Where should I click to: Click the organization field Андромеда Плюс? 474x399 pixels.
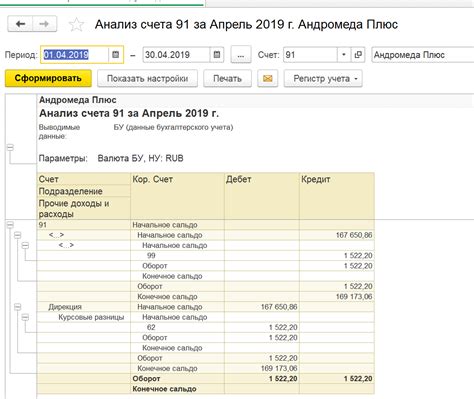423,55
